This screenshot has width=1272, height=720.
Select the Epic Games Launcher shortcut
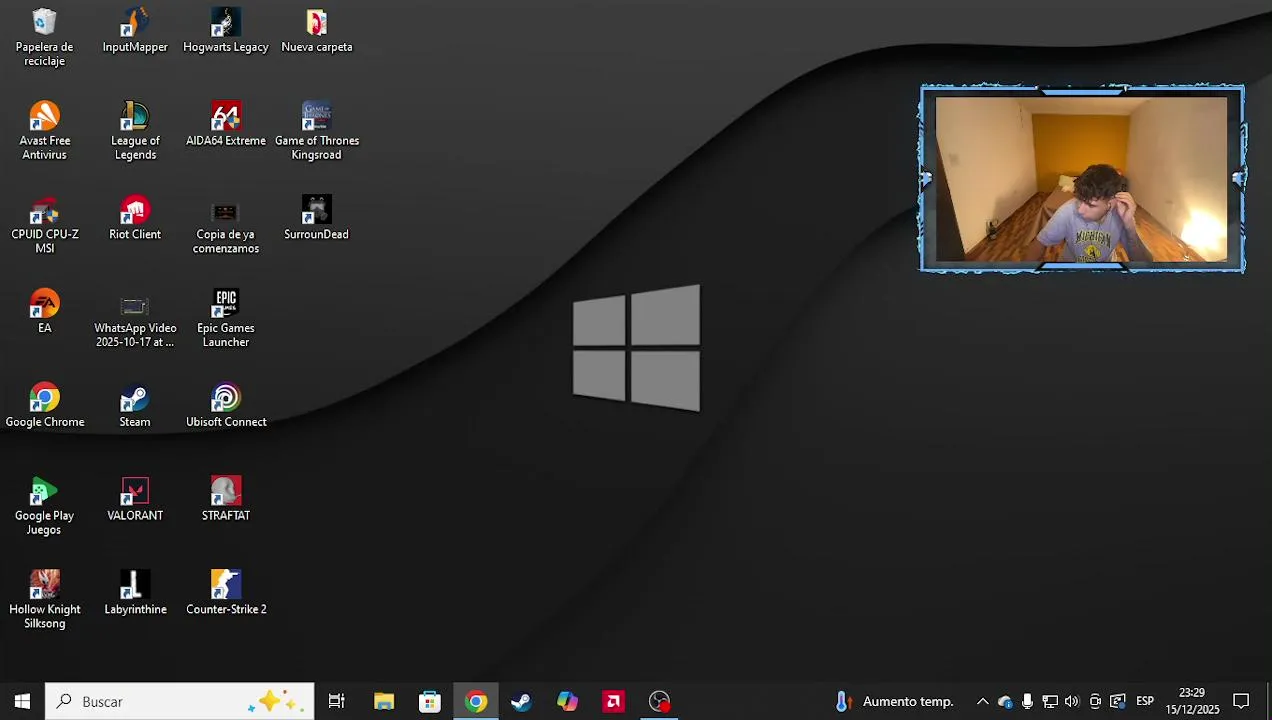226,319
